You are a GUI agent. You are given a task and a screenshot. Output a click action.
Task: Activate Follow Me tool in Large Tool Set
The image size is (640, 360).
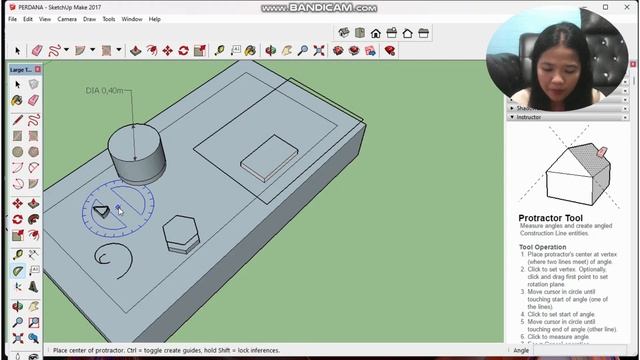coord(33,220)
